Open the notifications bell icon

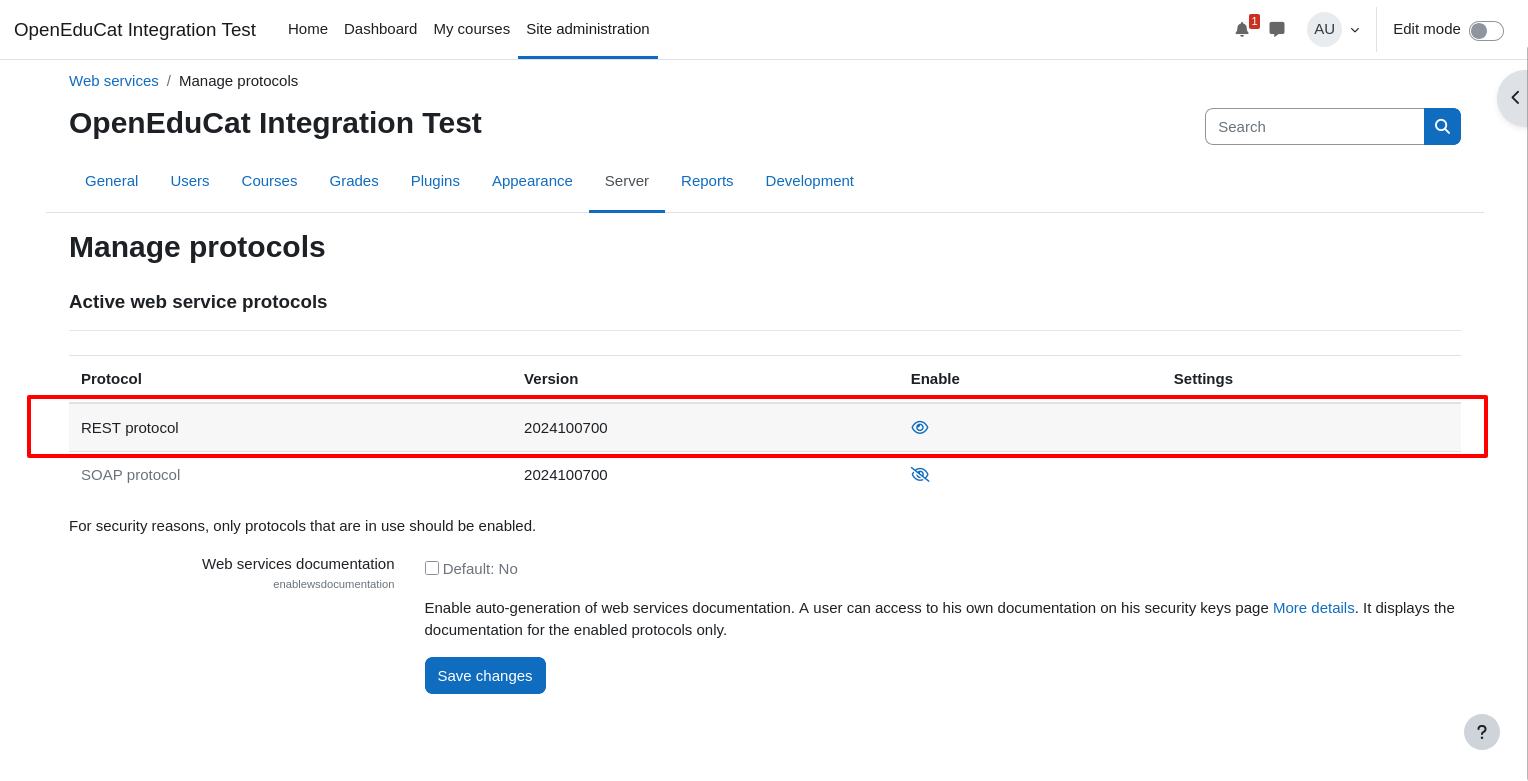point(1242,29)
